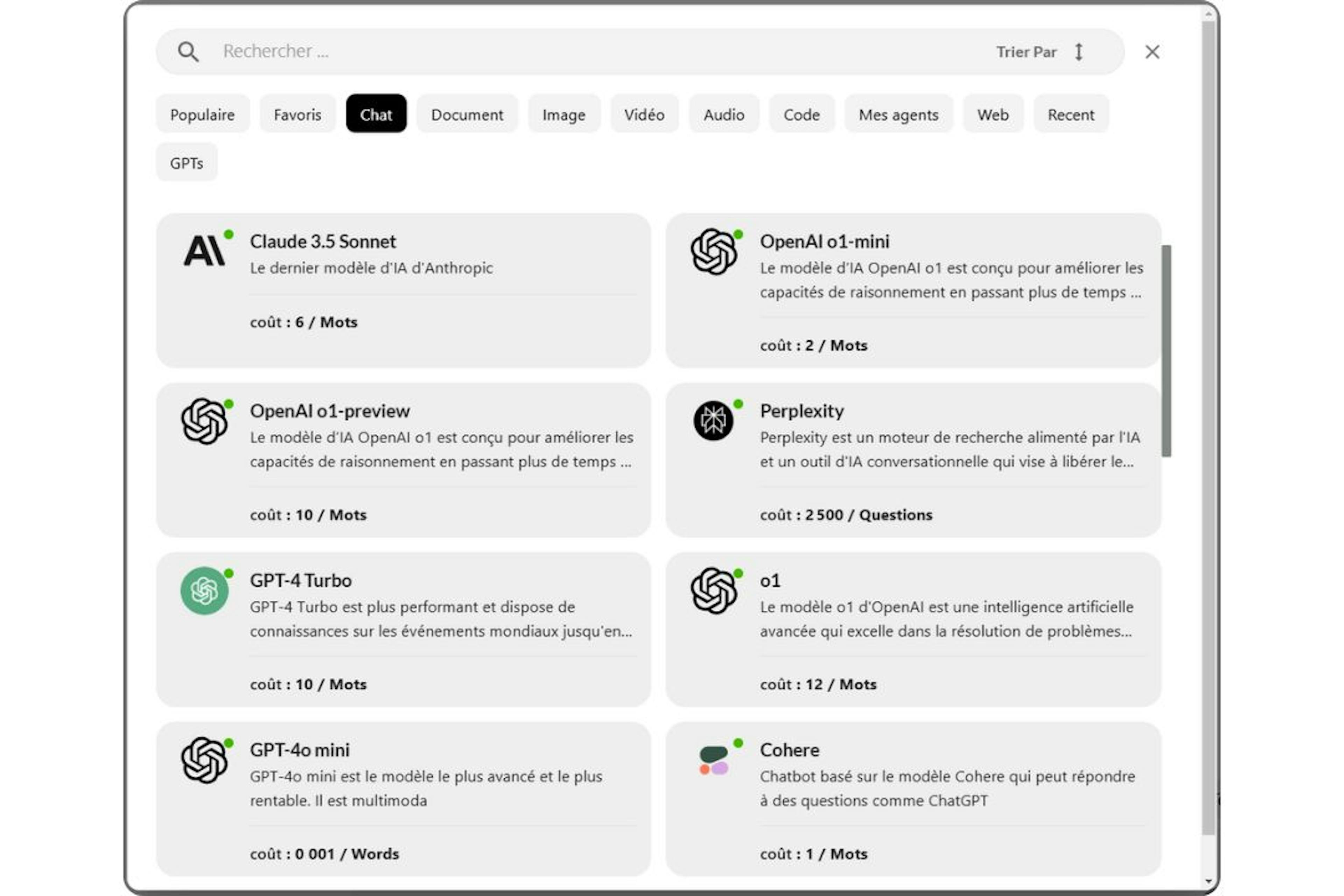The height and width of the screenshot is (896, 1344).
Task: Switch to the Web tab
Action: 993,114
